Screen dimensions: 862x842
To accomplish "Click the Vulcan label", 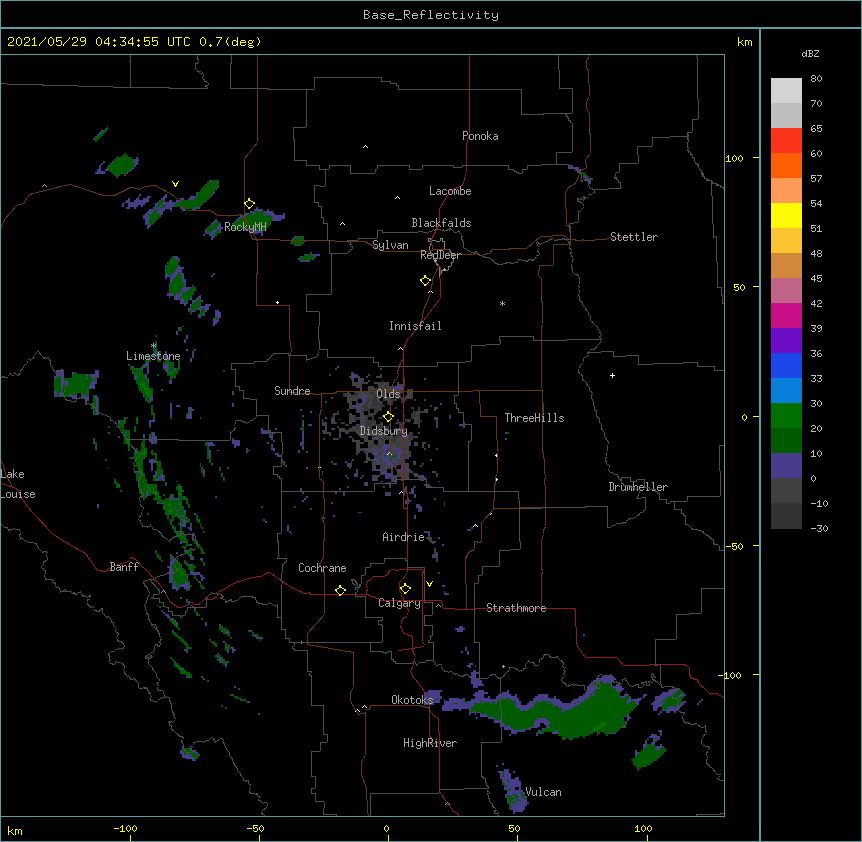I will tap(543, 792).
